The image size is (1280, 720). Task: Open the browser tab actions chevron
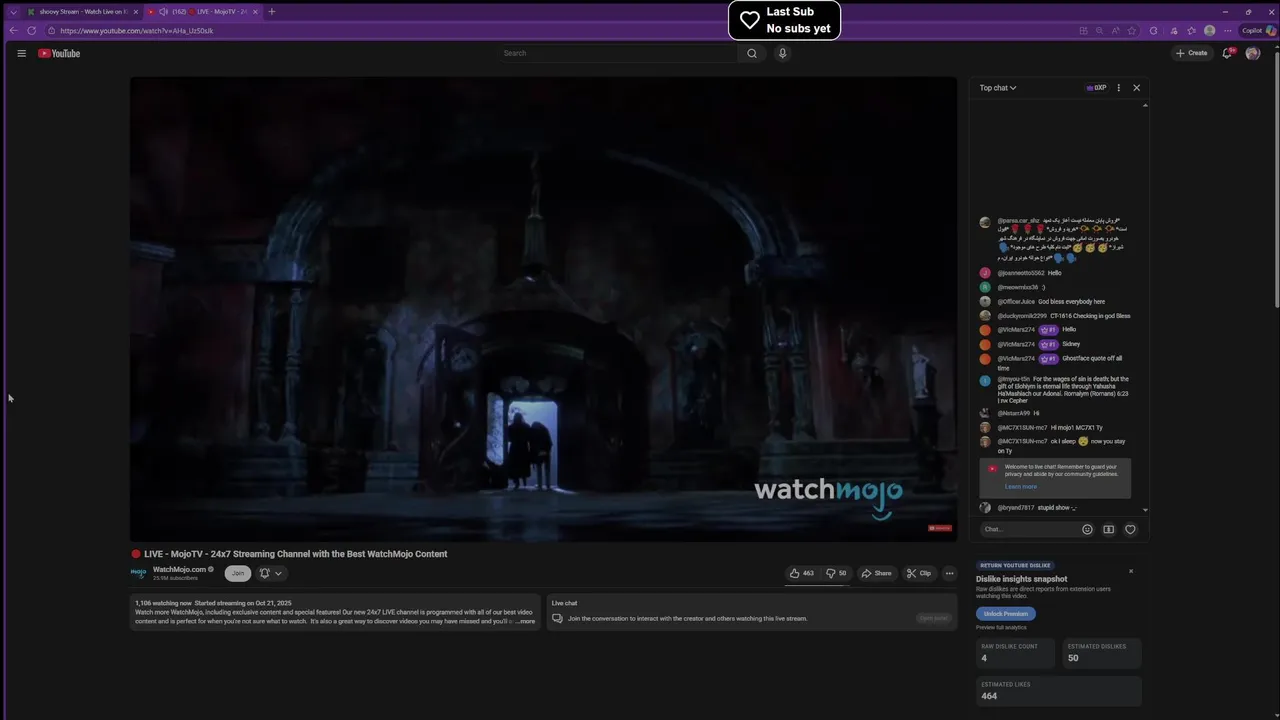(13, 12)
